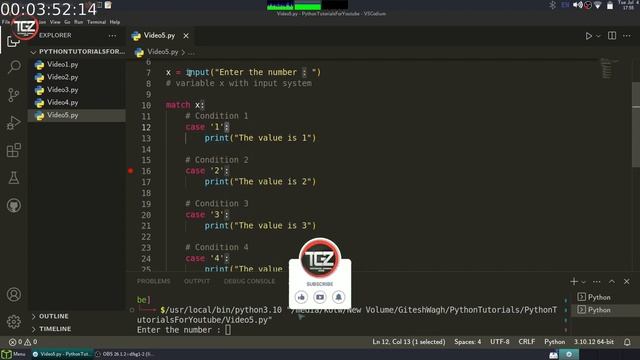
Task: Open the Wi-Fi network icon in system tray
Action: point(598,5)
